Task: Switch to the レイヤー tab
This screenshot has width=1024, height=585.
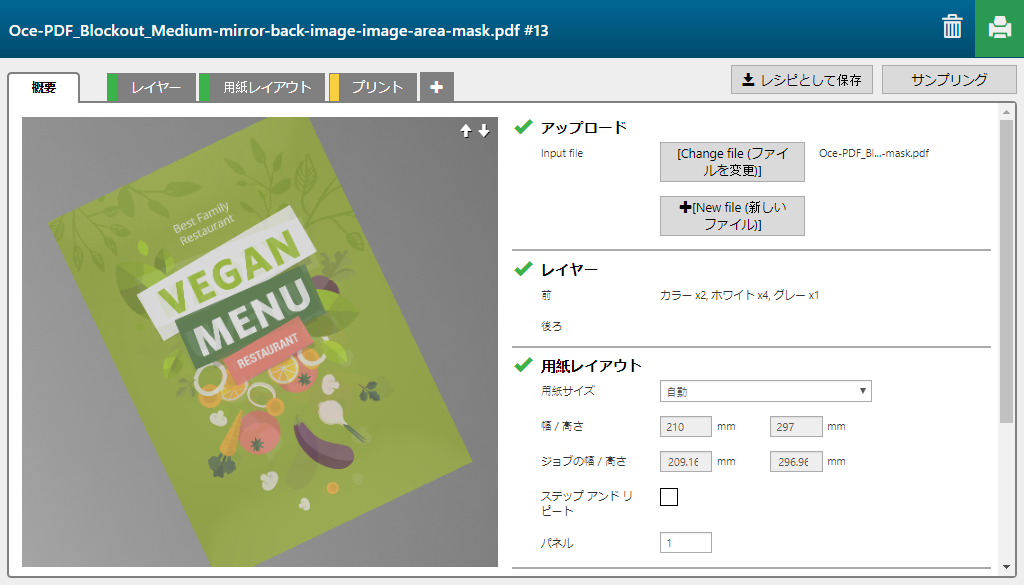Action: 152,87
